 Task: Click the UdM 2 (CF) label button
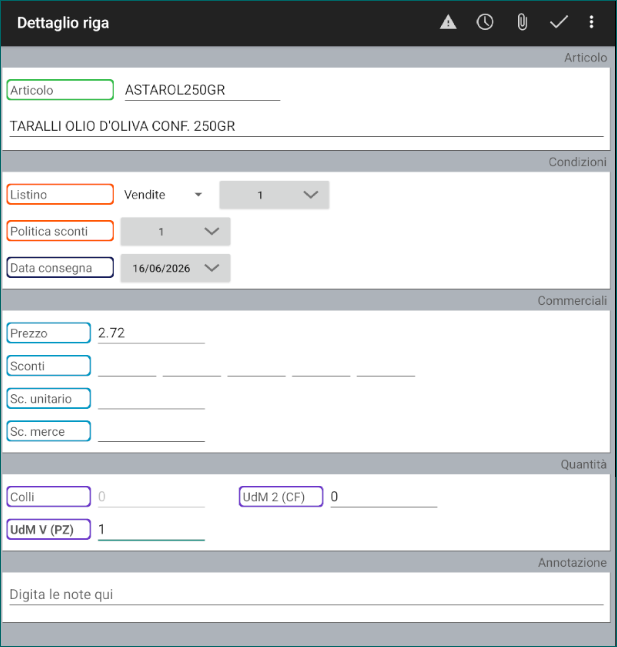pos(281,497)
